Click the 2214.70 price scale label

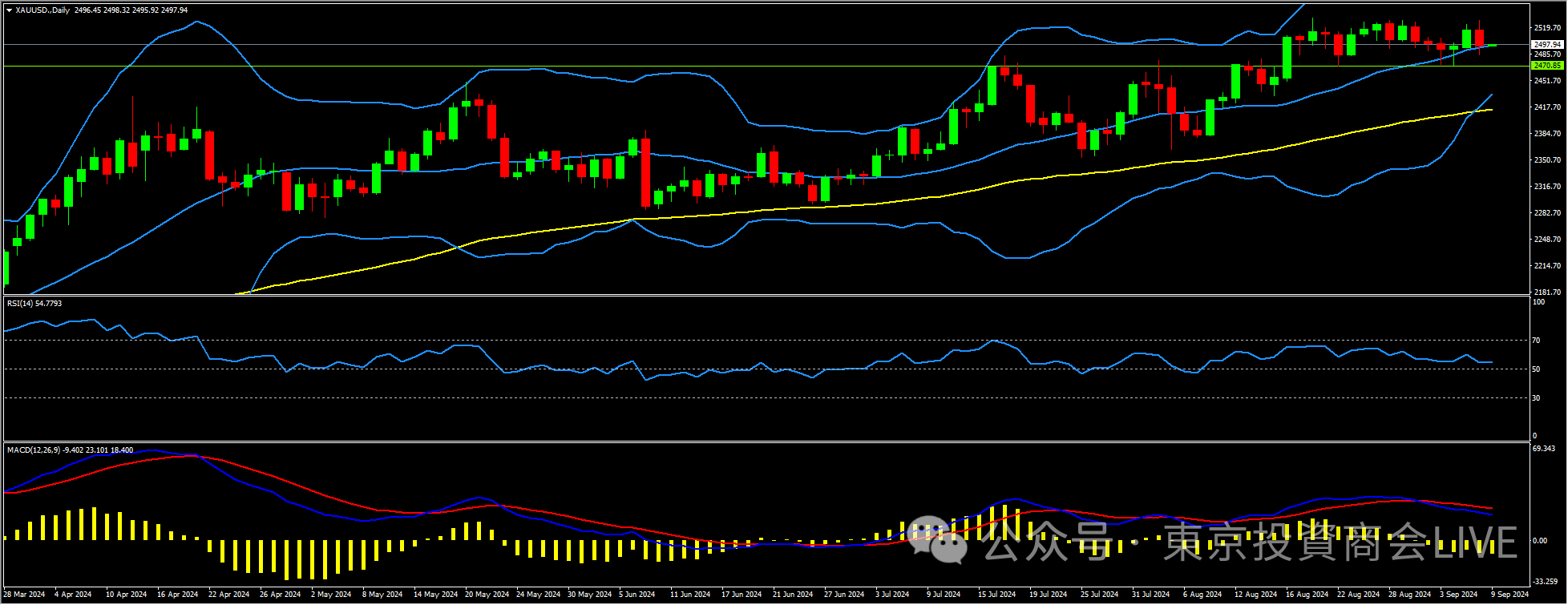pos(1546,266)
